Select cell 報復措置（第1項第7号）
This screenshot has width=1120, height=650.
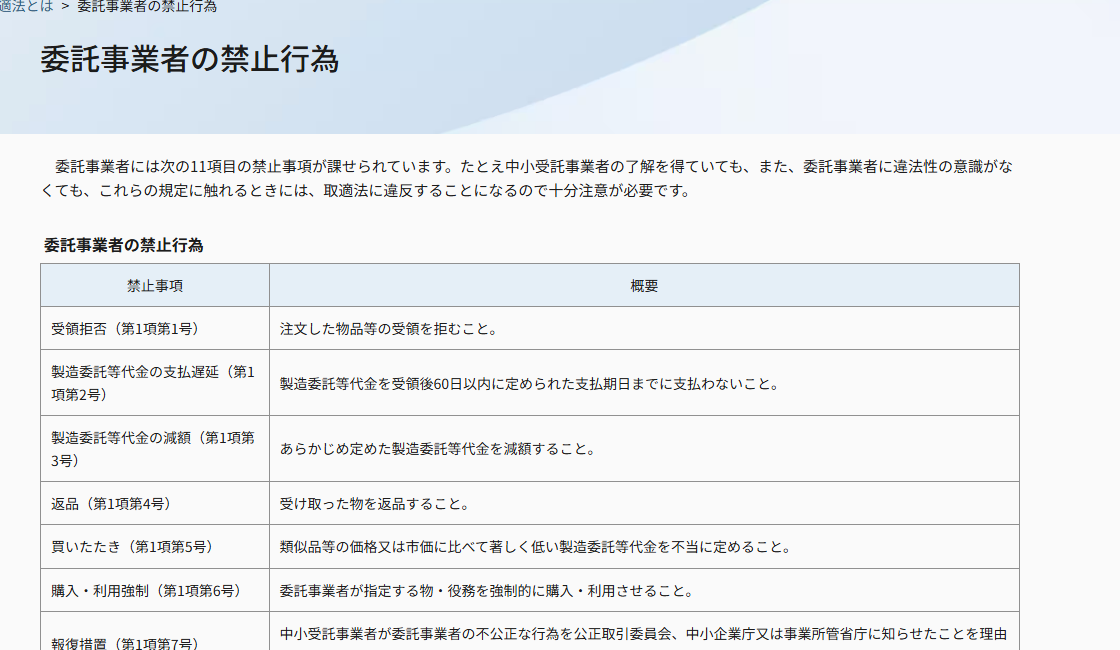(155, 631)
